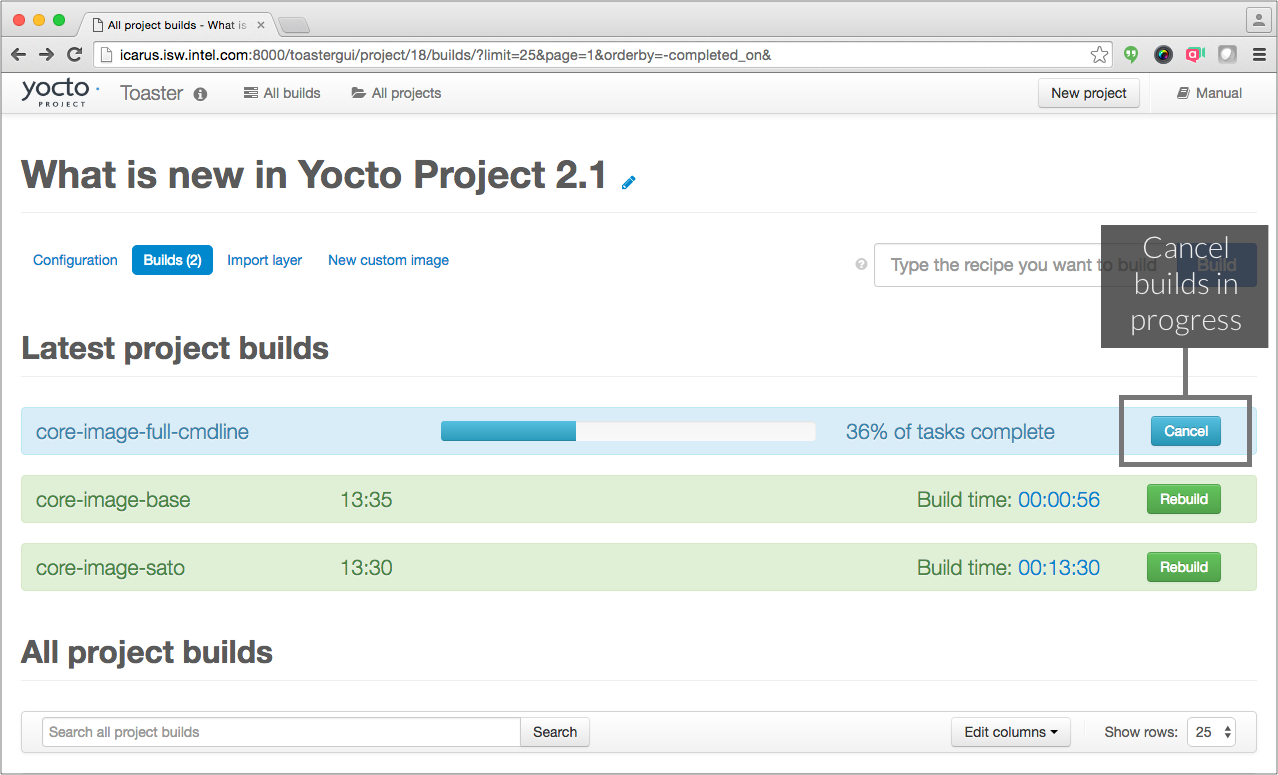Click the green Hangouts extension icon
Image resolution: width=1278 pixels, height=775 pixels.
(x=1131, y=55)
